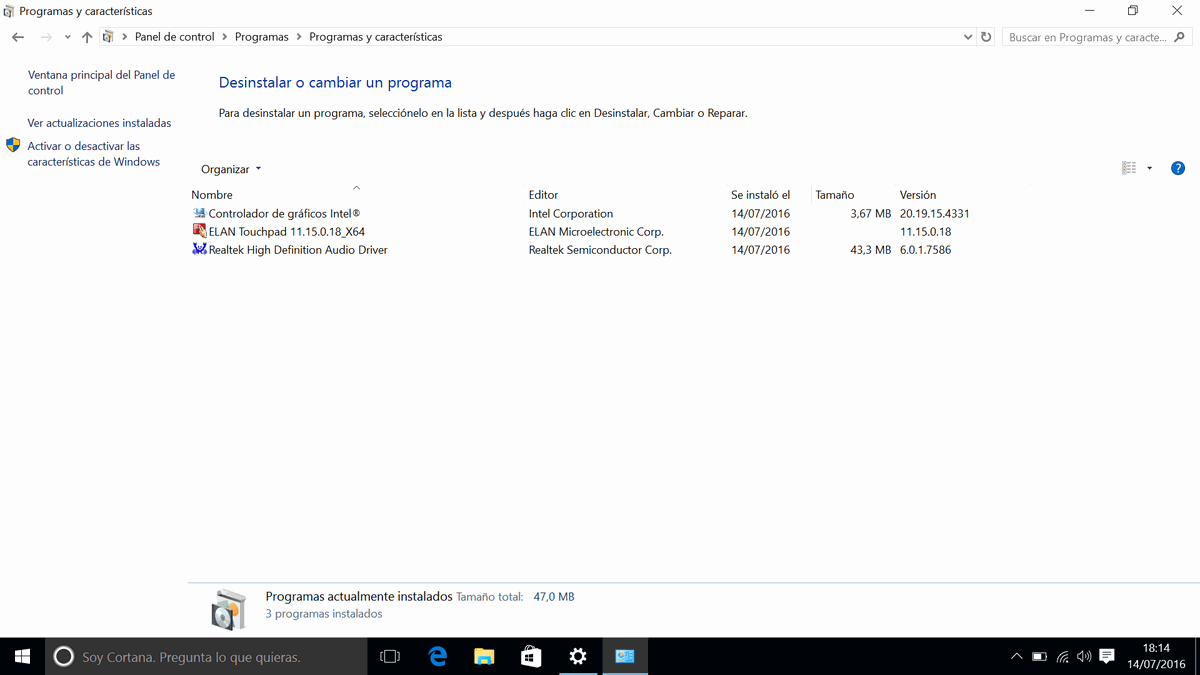Go back with the left arrow icon

click(18, 37)
